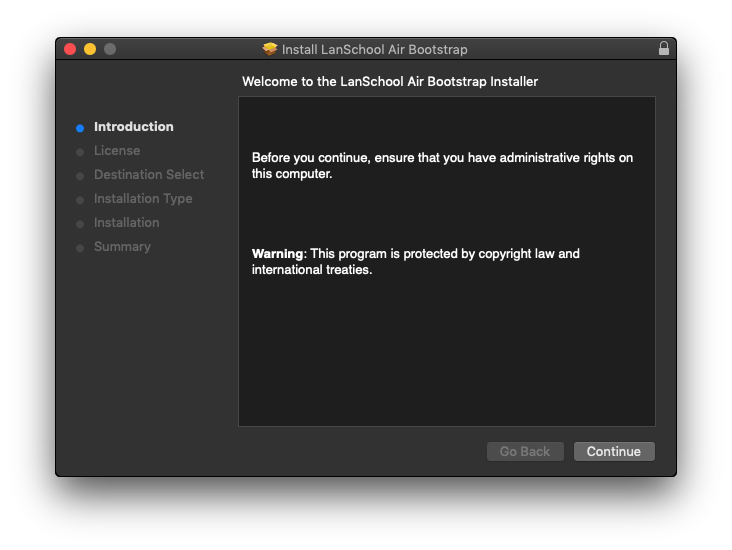Select the Installation Type step
This screenshot has height=550, width=732.
(x=143, y=198)
